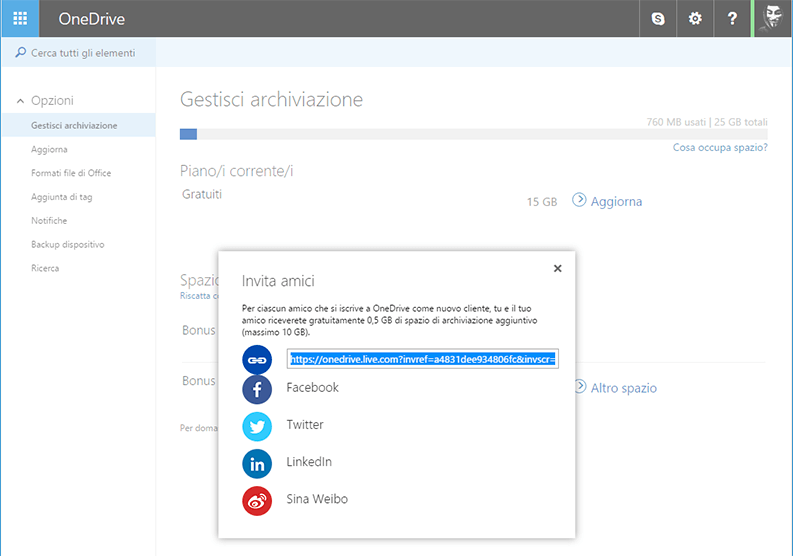Open Aggiunta di tag option
This screenshot has height=556, width=793.
[x=62, y=197]
